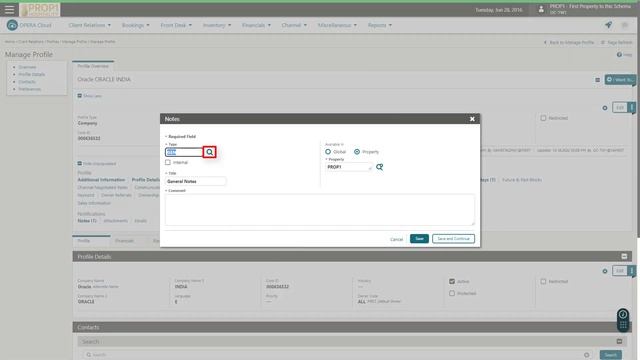Open the list view icon beside I Want To
This screenshot has width=640, height=360.
coord(598,80)
